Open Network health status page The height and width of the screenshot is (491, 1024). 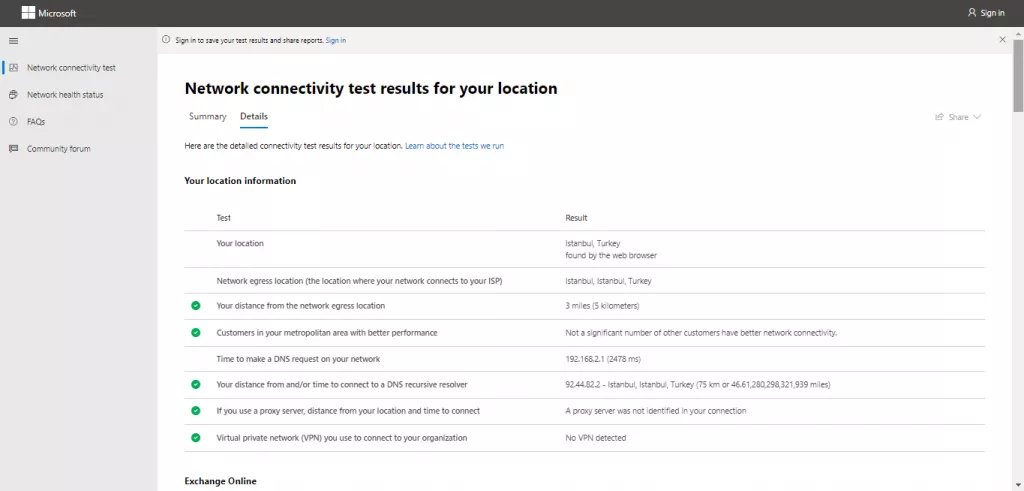pos(65,95)
